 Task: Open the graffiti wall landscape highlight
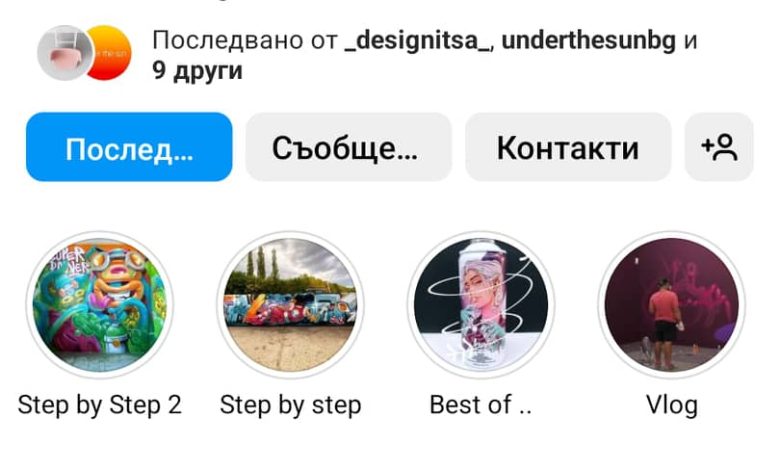[290, 304]
